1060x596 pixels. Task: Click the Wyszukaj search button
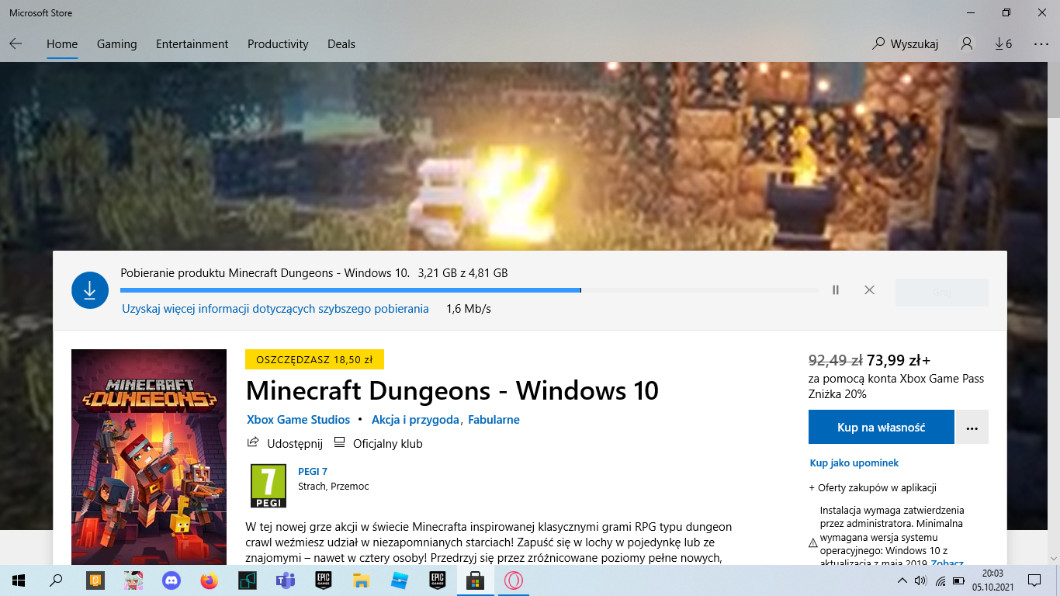905,44
